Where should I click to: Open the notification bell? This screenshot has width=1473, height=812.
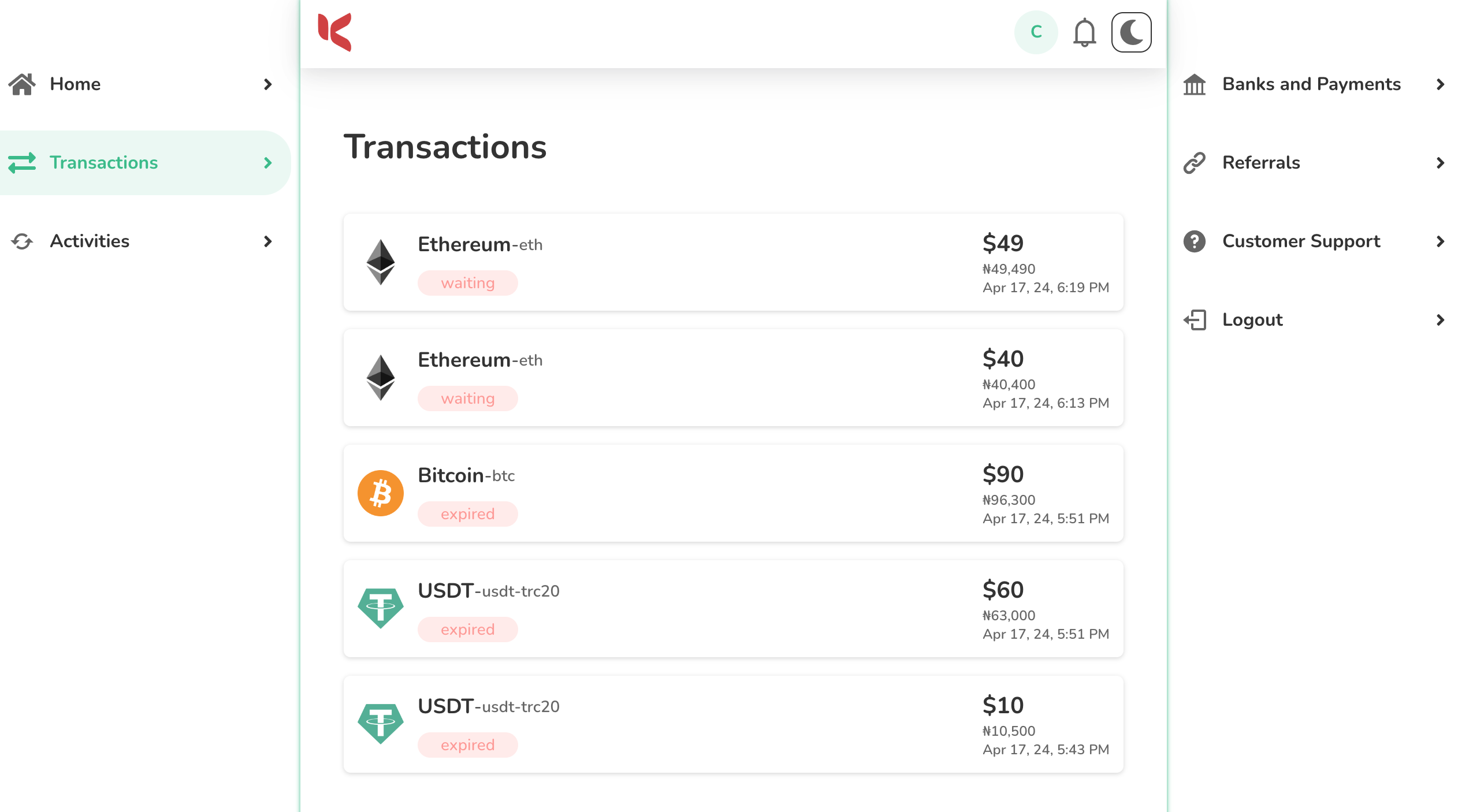coord(1085,32)
